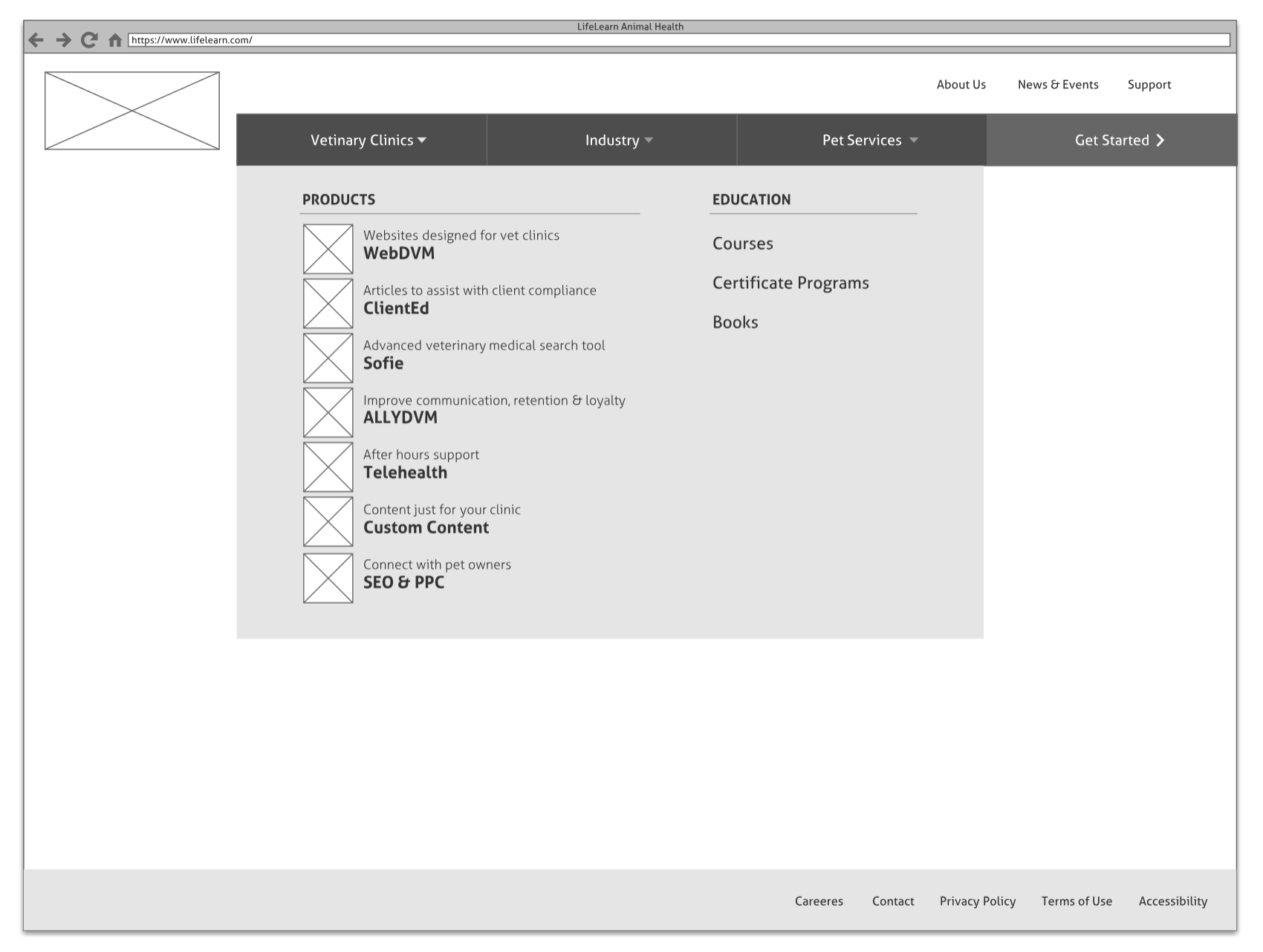Open the About Us link
The height and width of the screenshot is (952, 1263).
961,85
